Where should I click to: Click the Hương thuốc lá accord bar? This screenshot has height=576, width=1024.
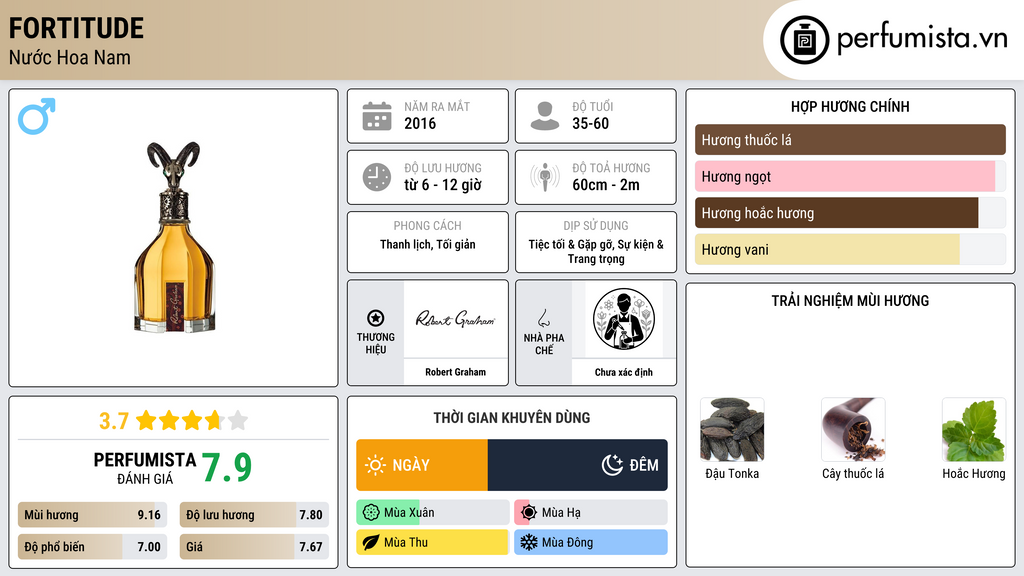click(x=850, y=140)
